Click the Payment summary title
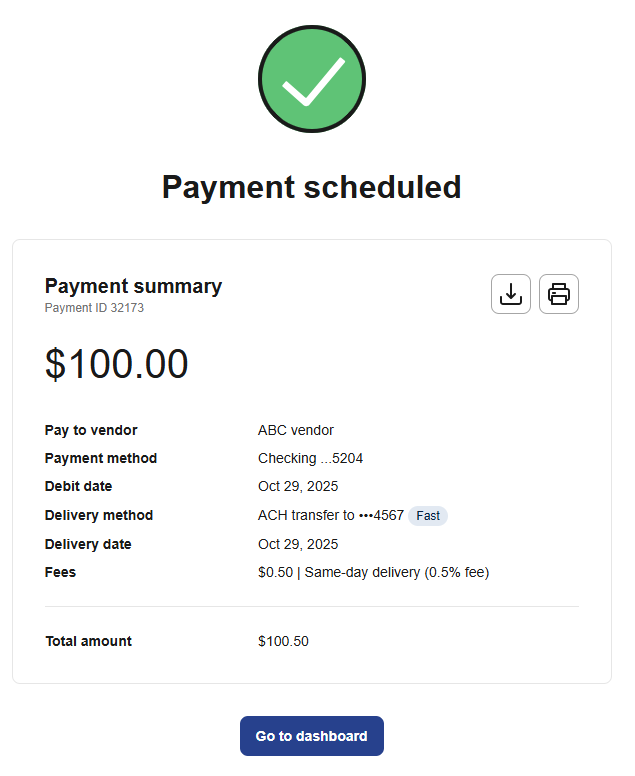 pos(133,286)
